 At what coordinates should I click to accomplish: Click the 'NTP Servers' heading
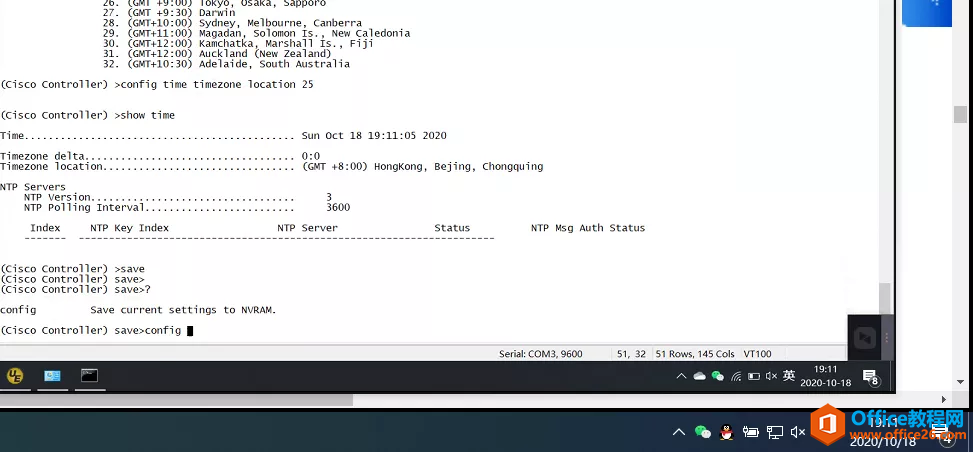click(x=33, y=187)
